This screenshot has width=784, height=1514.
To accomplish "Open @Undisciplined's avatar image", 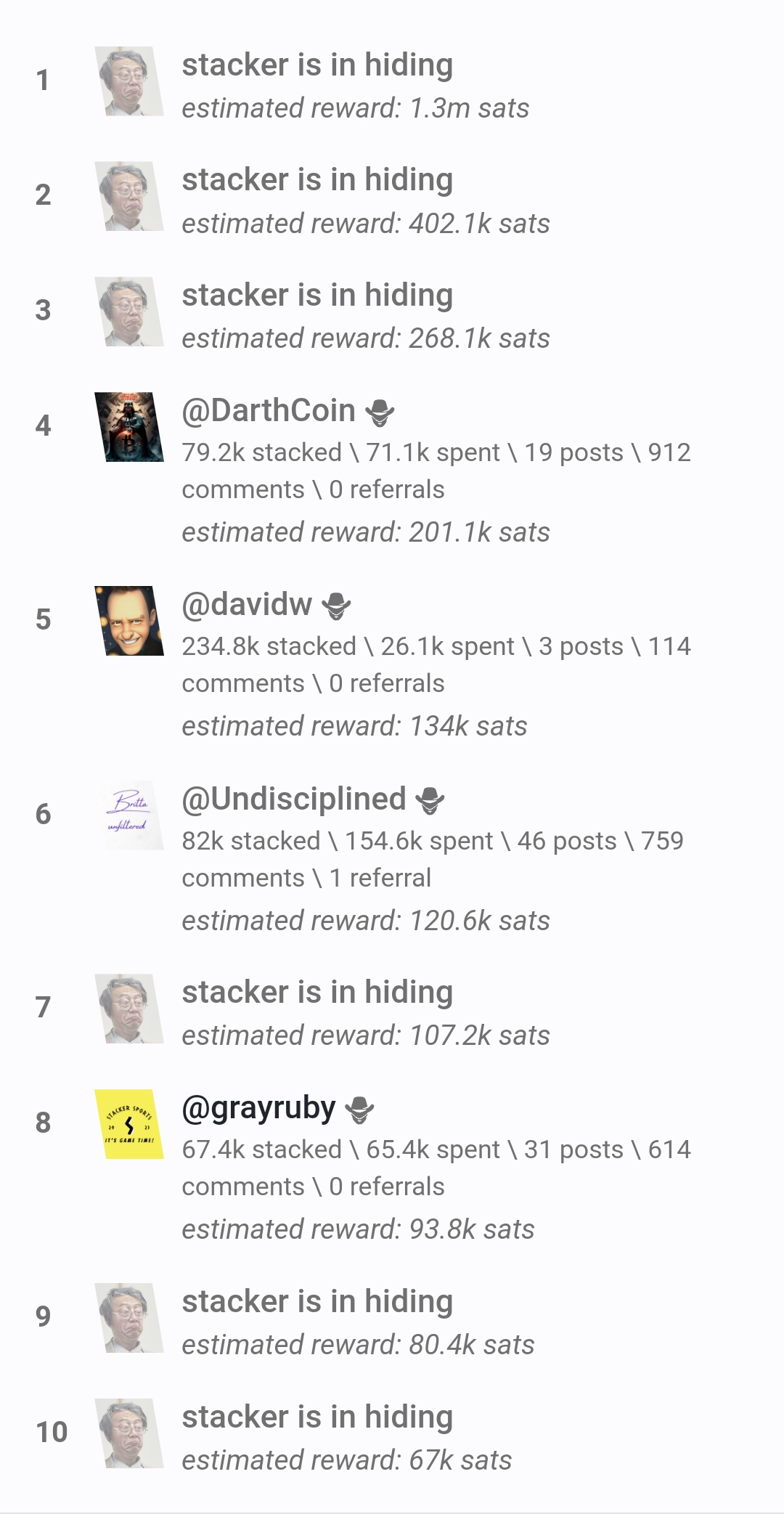I will (129, 815).
